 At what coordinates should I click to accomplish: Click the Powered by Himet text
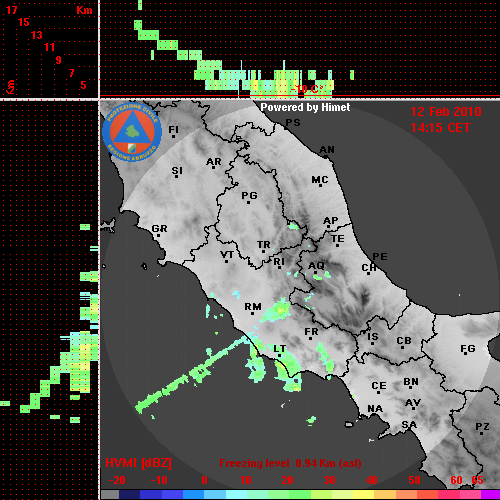tap(305, 107)
